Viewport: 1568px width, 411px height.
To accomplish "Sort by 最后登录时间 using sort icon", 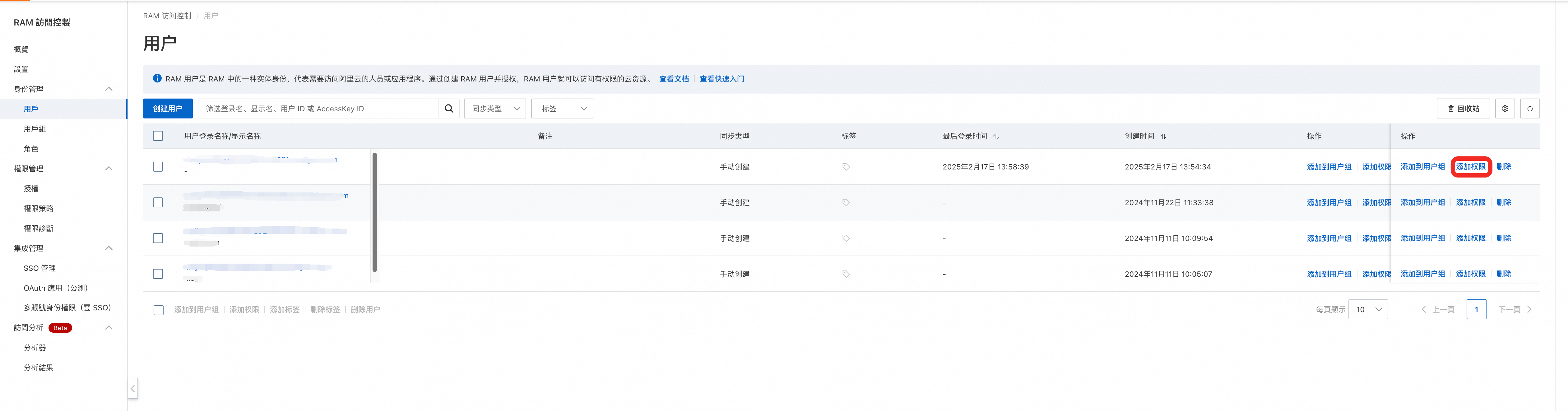I will (996, 136).
